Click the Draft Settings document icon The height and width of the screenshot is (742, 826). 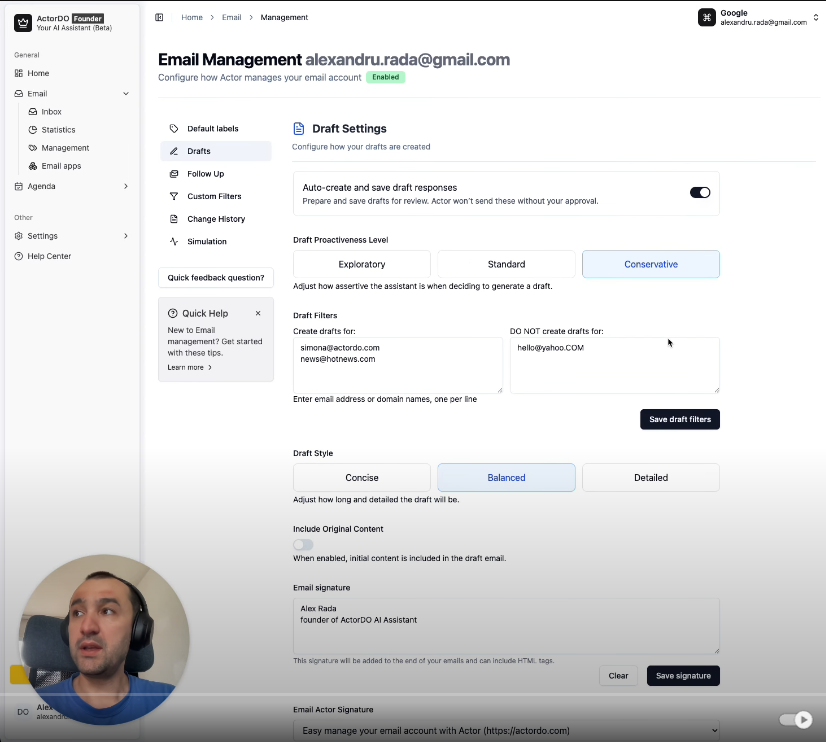tap(299, 128)
